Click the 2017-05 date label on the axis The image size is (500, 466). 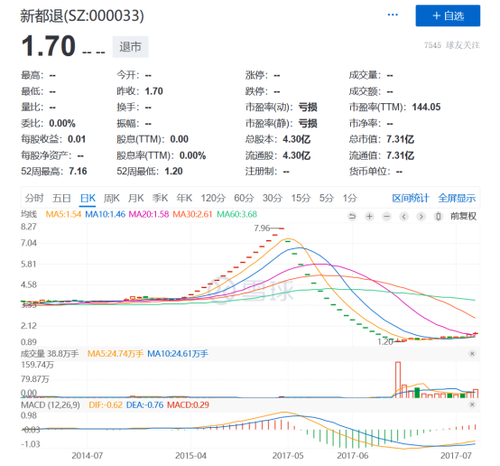[x=288, y=455]
